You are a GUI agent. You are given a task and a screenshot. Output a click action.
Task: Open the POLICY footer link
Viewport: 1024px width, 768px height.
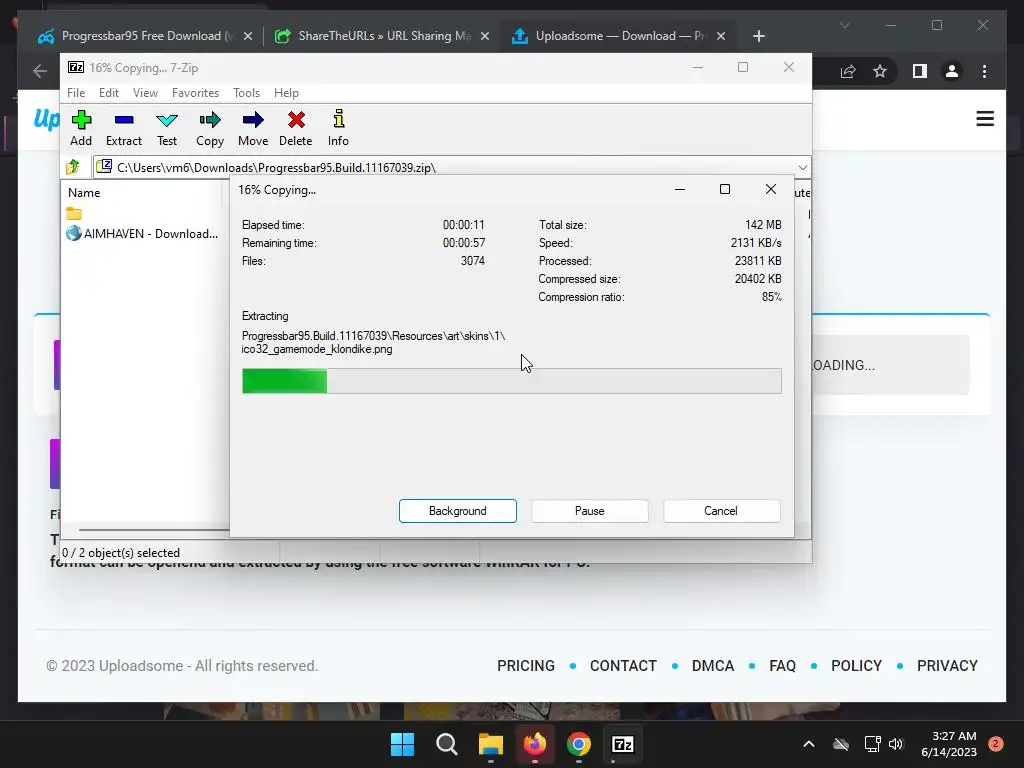(856, 665)
